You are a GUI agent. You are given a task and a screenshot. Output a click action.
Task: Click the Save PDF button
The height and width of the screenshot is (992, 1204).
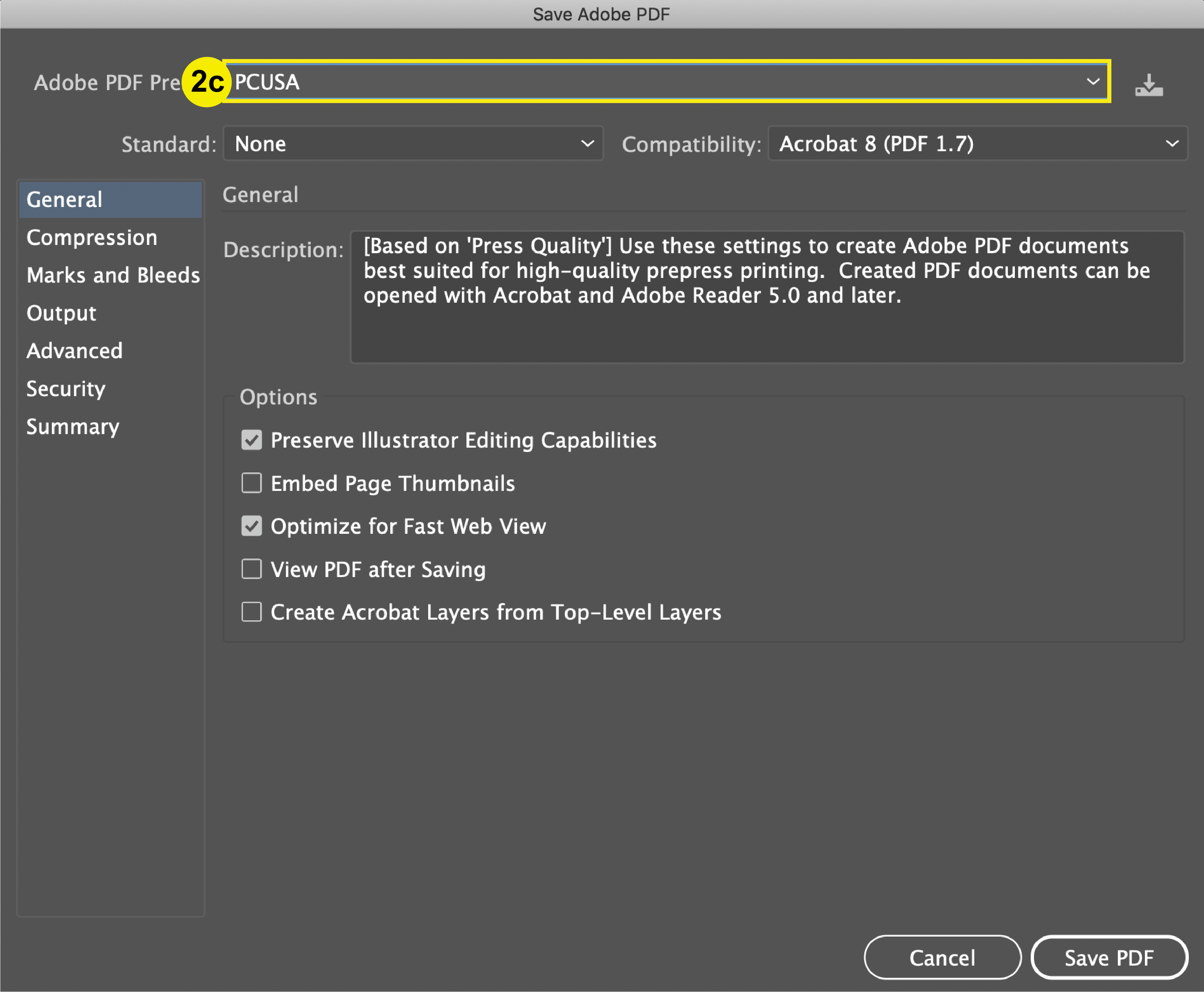click(1109, 957)
